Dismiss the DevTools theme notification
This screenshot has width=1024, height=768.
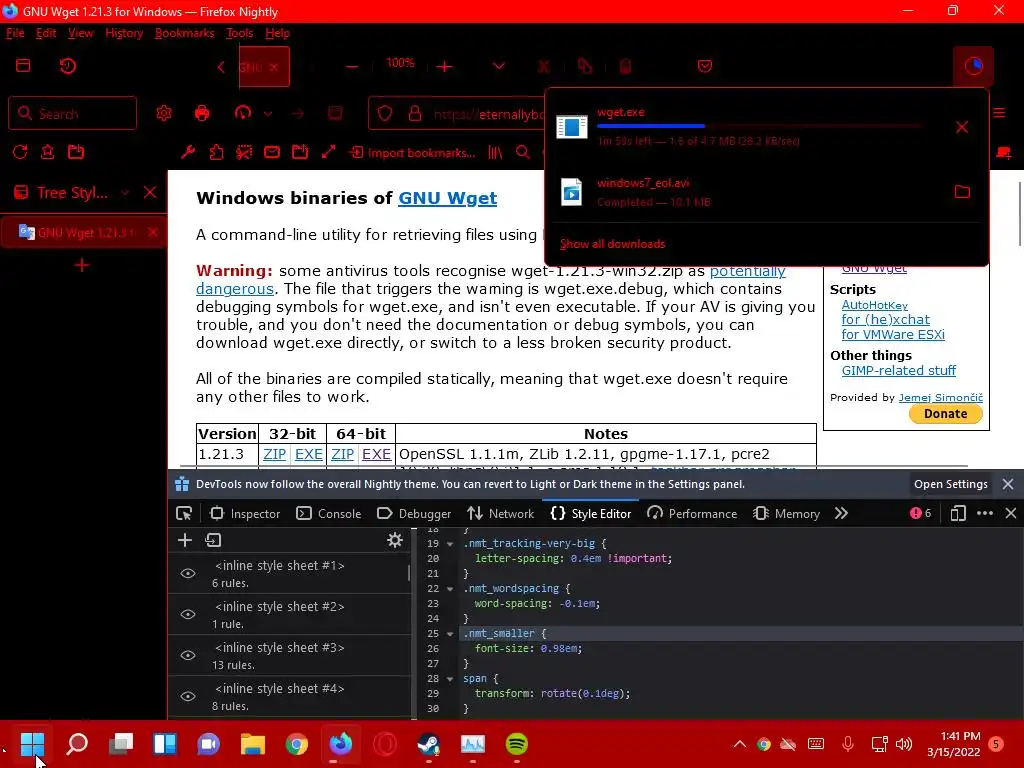1008,484
